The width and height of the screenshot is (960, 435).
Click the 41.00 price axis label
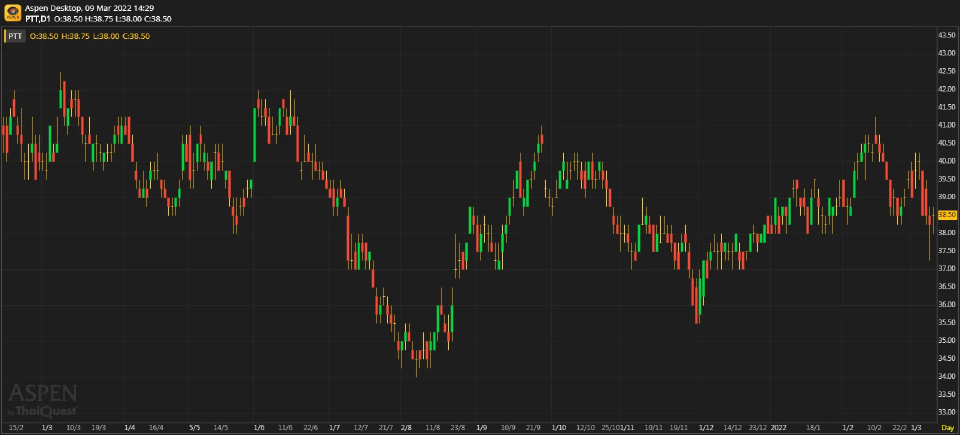(947, 125)
